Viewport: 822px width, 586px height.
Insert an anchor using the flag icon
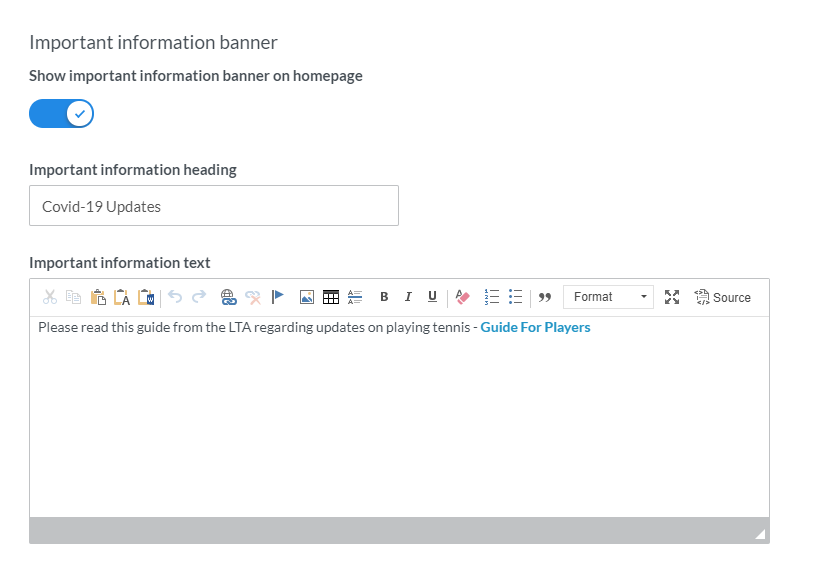pos(278,297)
